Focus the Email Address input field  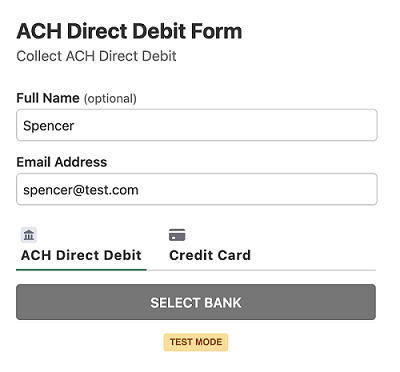197,189
